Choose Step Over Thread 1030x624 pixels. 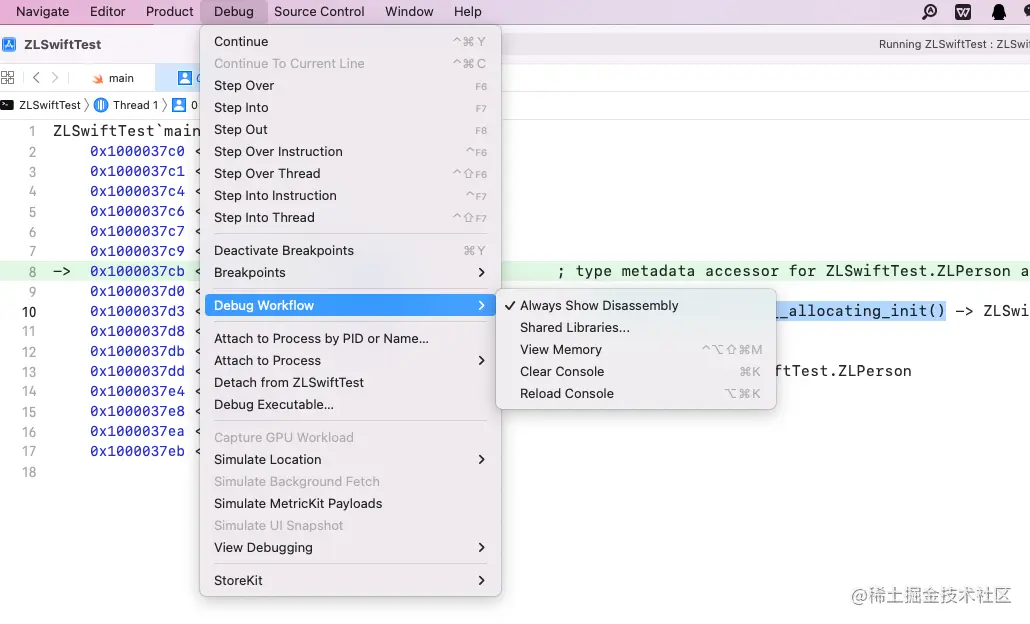[x=350, y=173]
